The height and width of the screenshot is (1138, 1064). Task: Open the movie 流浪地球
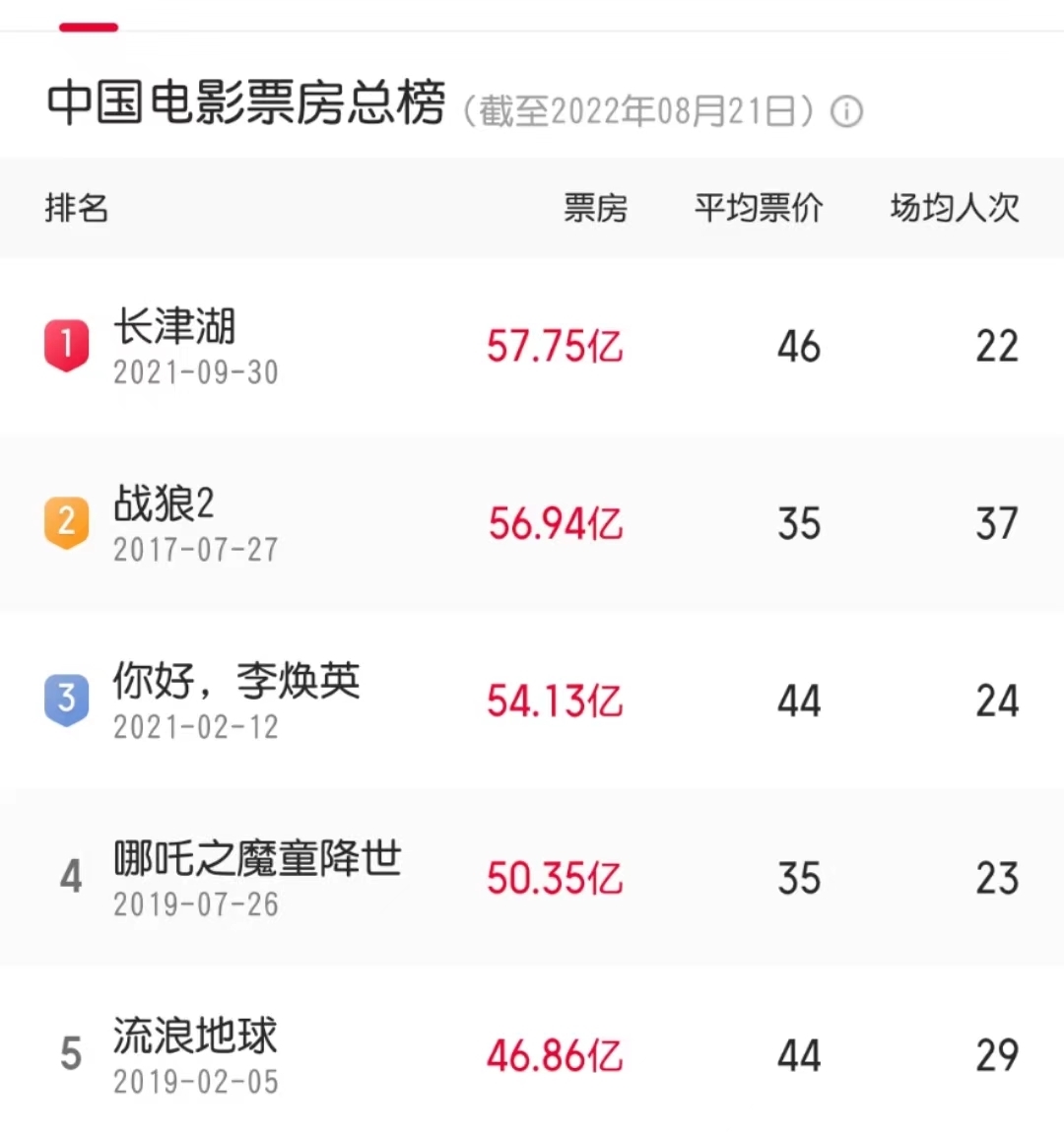pos(195,1037)
